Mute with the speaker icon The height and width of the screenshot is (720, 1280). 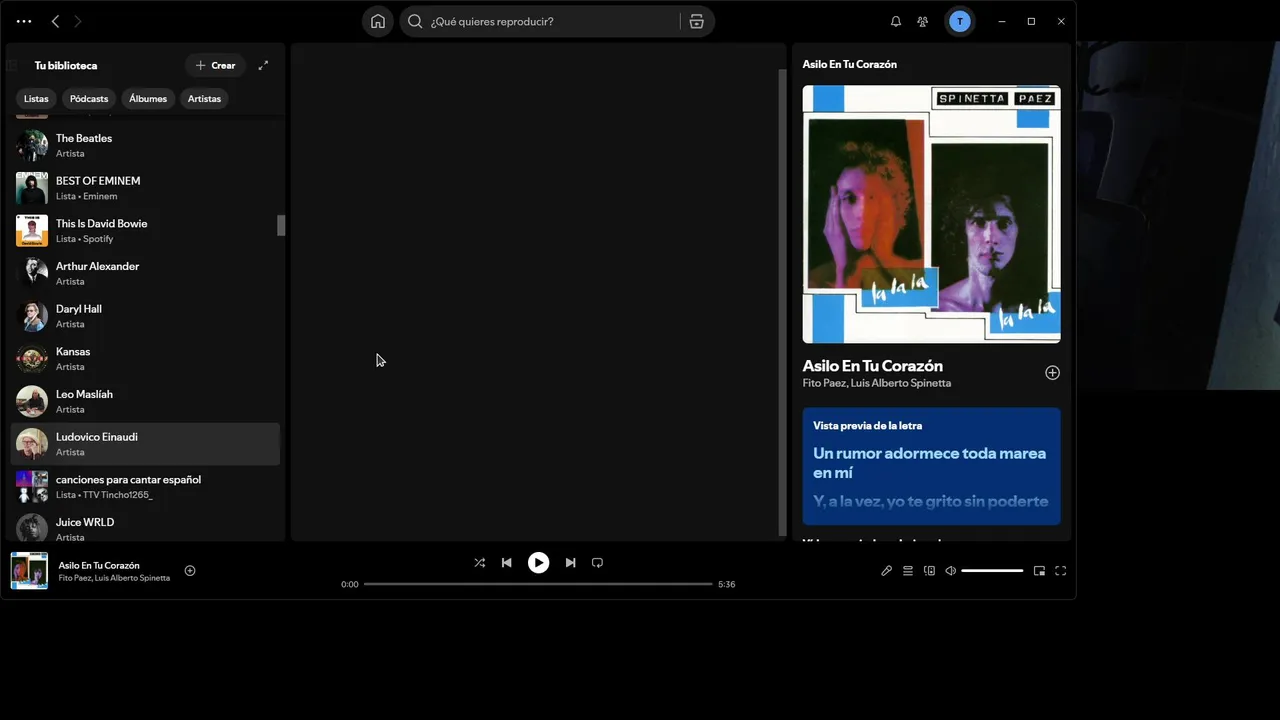click(x=951, y=571)
